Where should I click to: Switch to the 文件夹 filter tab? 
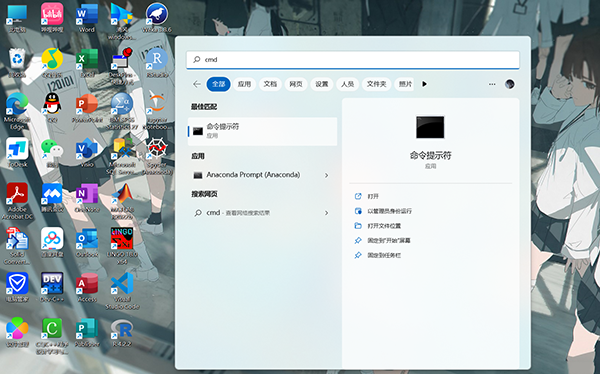(x=377, y=84)
